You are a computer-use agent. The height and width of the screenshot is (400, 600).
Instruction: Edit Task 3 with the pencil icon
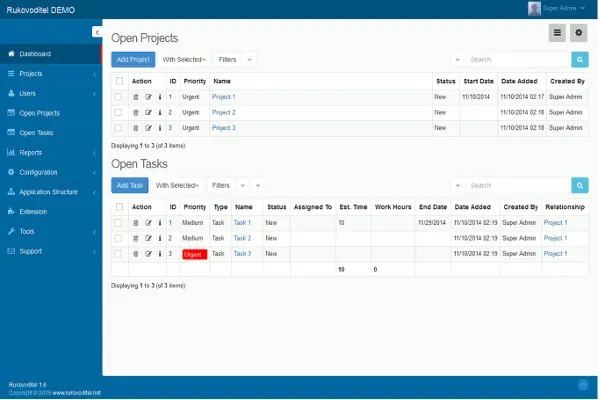148,254
